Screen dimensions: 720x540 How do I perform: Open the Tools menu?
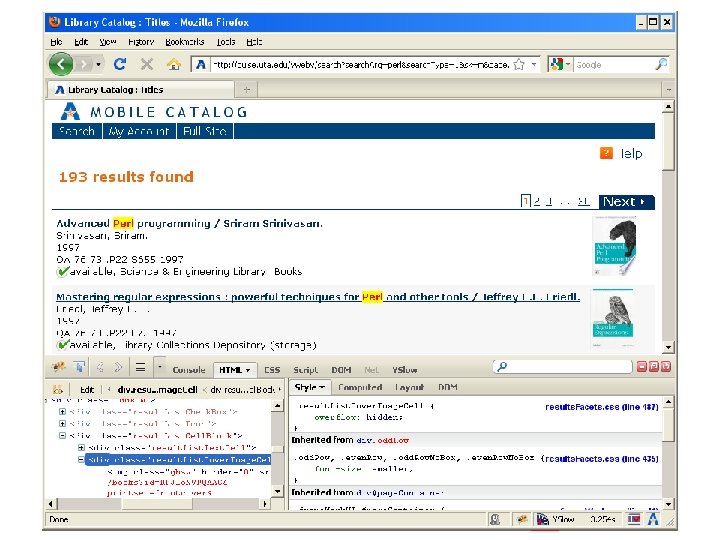[226, 42]
